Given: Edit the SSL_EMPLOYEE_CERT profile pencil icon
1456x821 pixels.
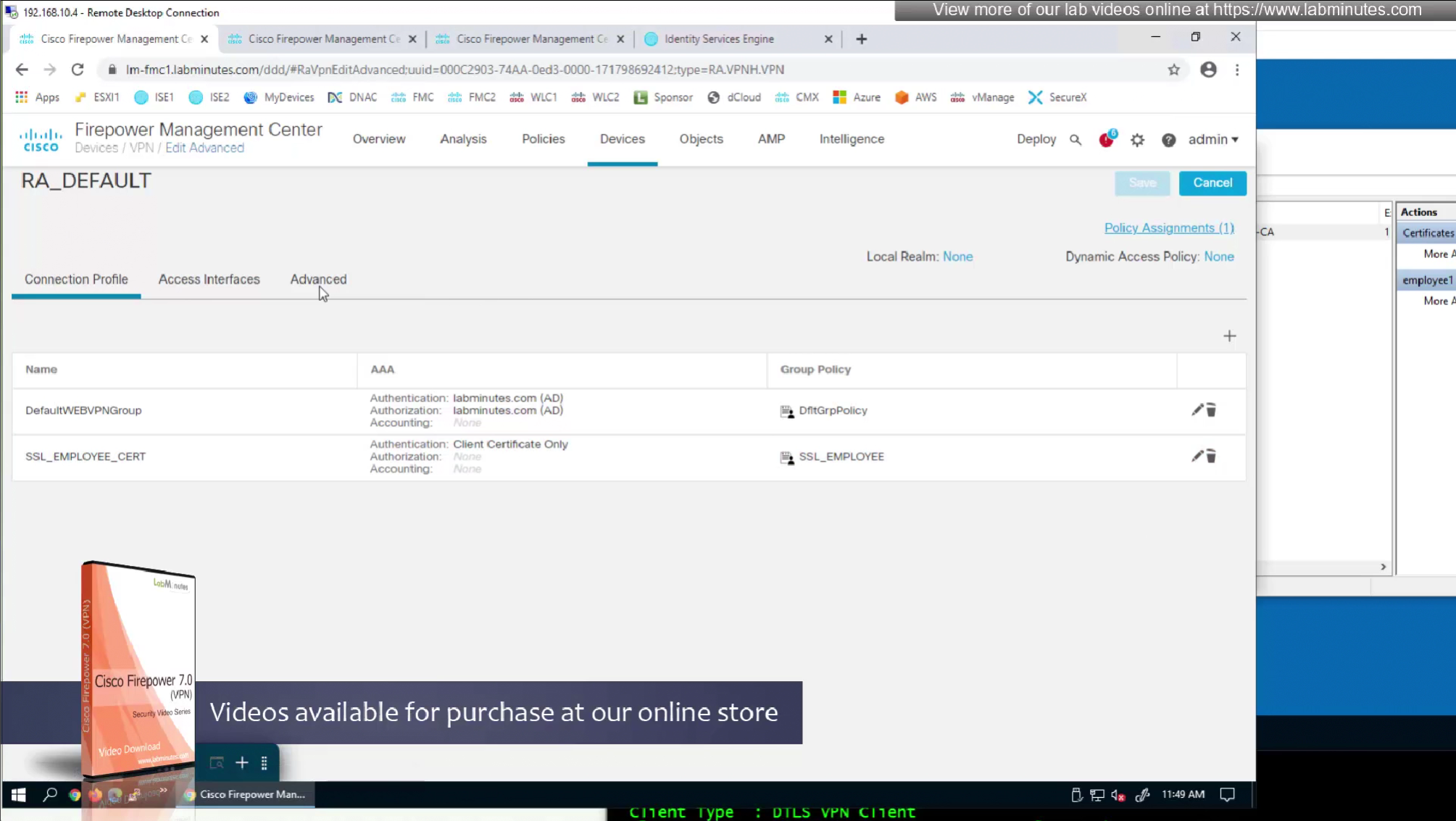Looking at the screenshot, I should click(1197, 457).
